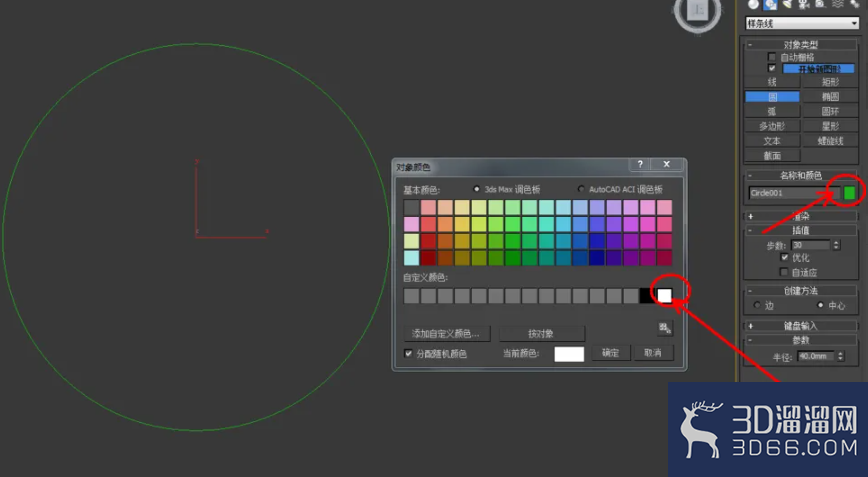Choose the 边 creation method radio
The width and height of the screenshot is (868, 477).
tap(757, 305)
